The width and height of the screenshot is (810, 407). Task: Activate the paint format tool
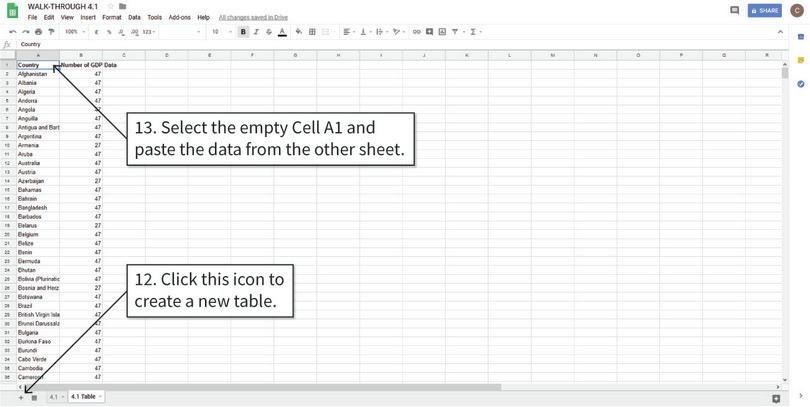click(x=51, y=32)
